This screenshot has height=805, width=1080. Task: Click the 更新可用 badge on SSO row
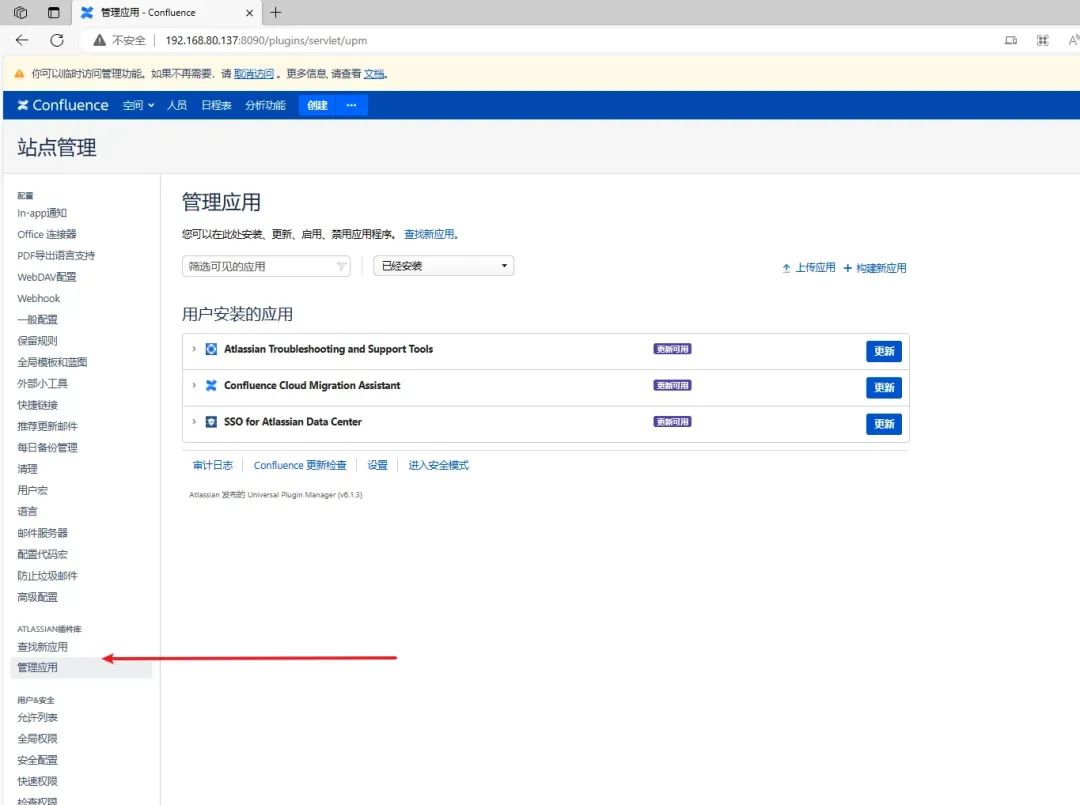click(x=672, y=421)
